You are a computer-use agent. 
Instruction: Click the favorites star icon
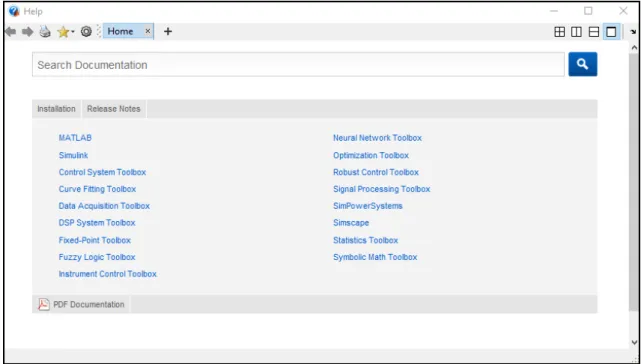(x=63, y=31)
